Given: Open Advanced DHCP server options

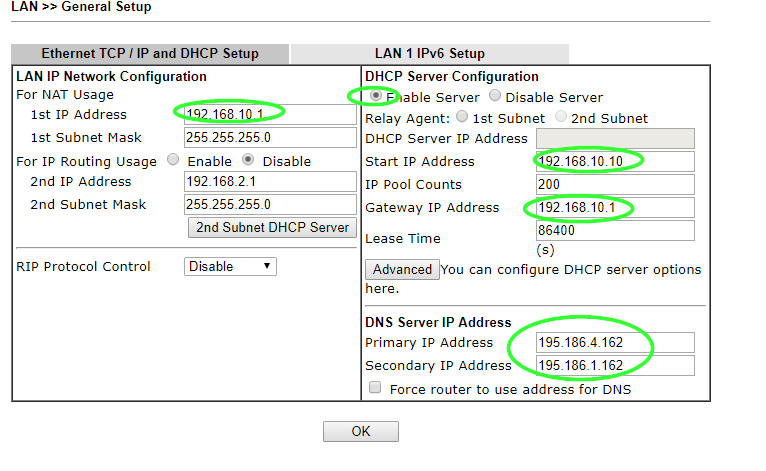Looking at the screenshot, I should pos(402,269).
